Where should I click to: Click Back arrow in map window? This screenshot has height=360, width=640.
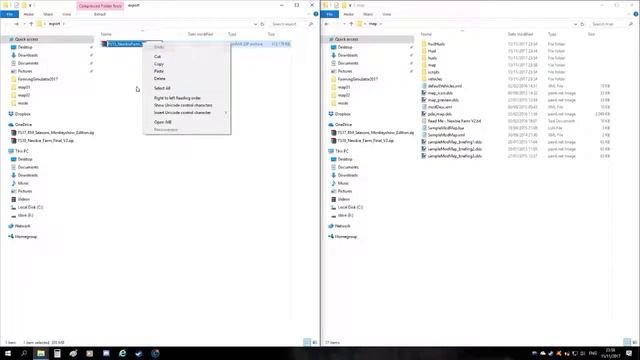[x=327, y=24]
